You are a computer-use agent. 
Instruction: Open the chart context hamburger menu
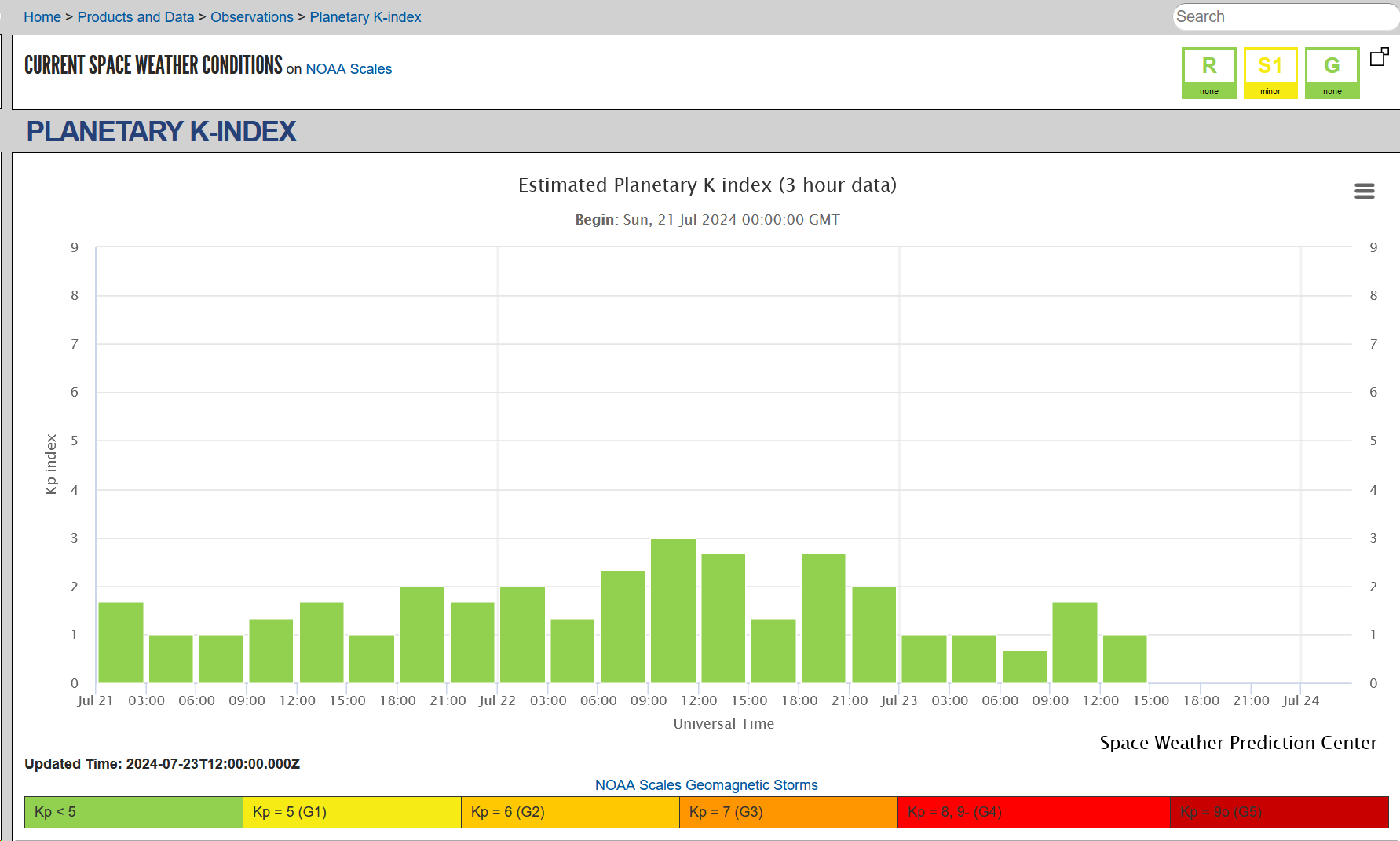click(x=1364, y=191)
